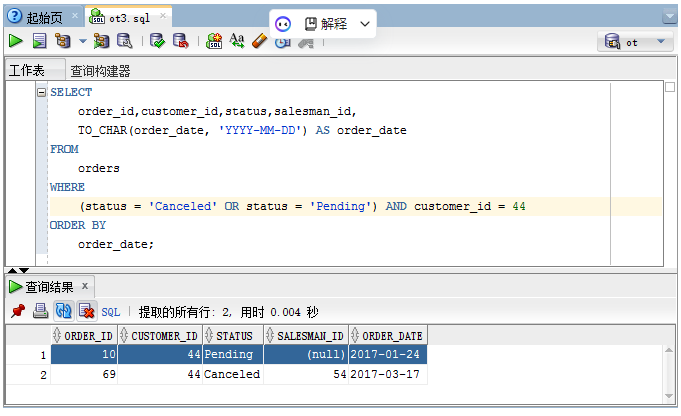Collapse the SELECT statement code fold
The width and height of the screenshot is (681, 416).
41,92
